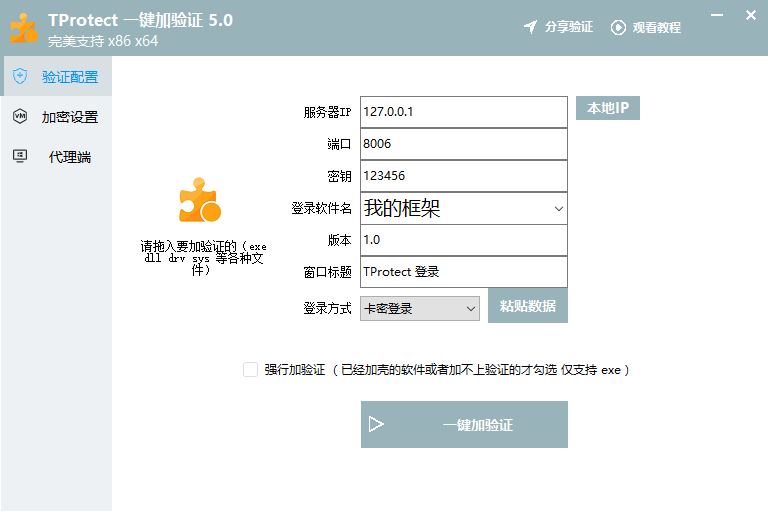Click the 登录软件名 label
Screen dimensions: 768x512
tap(321, 208)
